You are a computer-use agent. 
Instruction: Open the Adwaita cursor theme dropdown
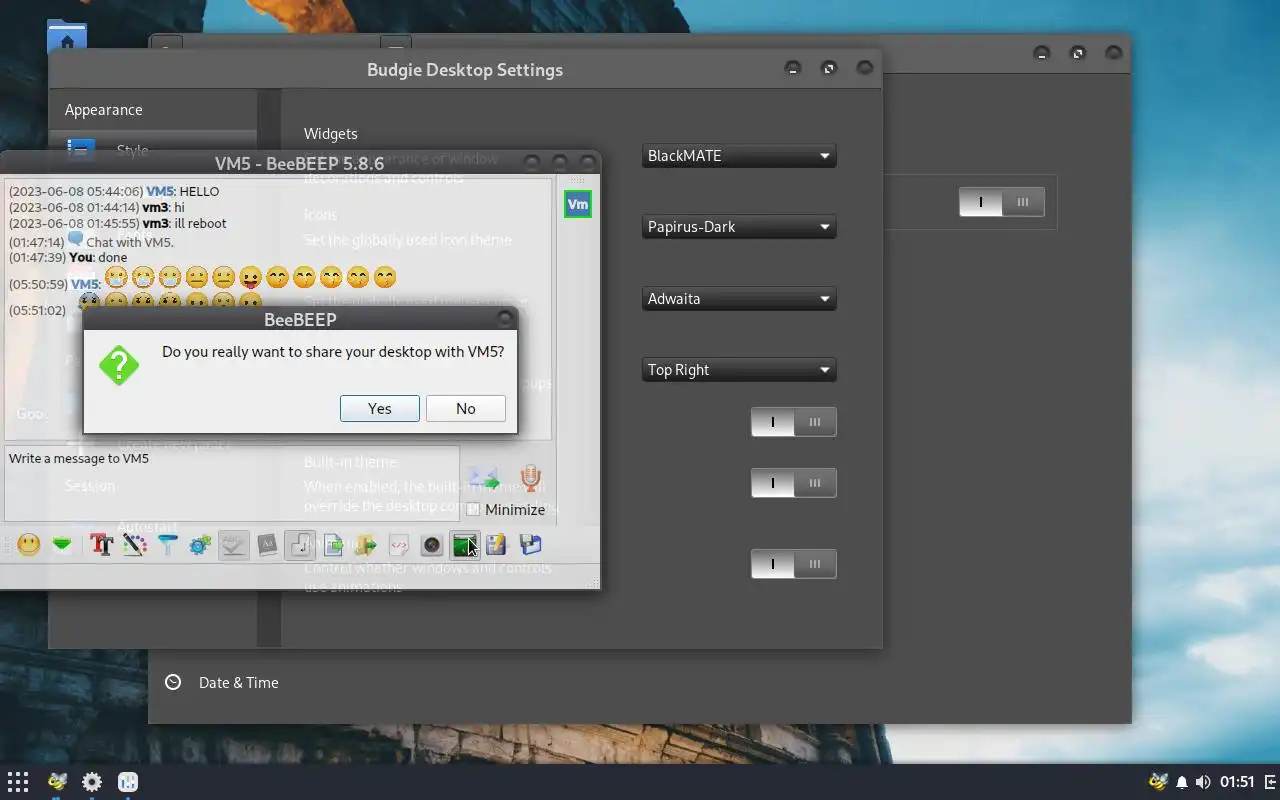click(739, 299)
